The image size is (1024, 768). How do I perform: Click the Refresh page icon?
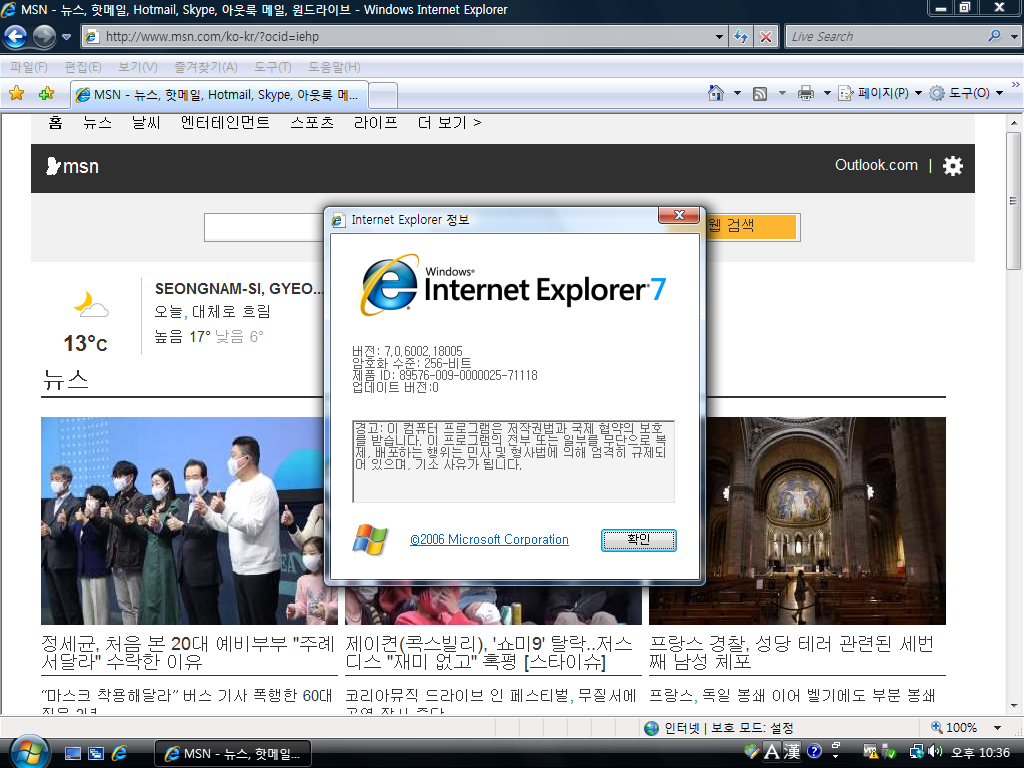pos(741,37)
